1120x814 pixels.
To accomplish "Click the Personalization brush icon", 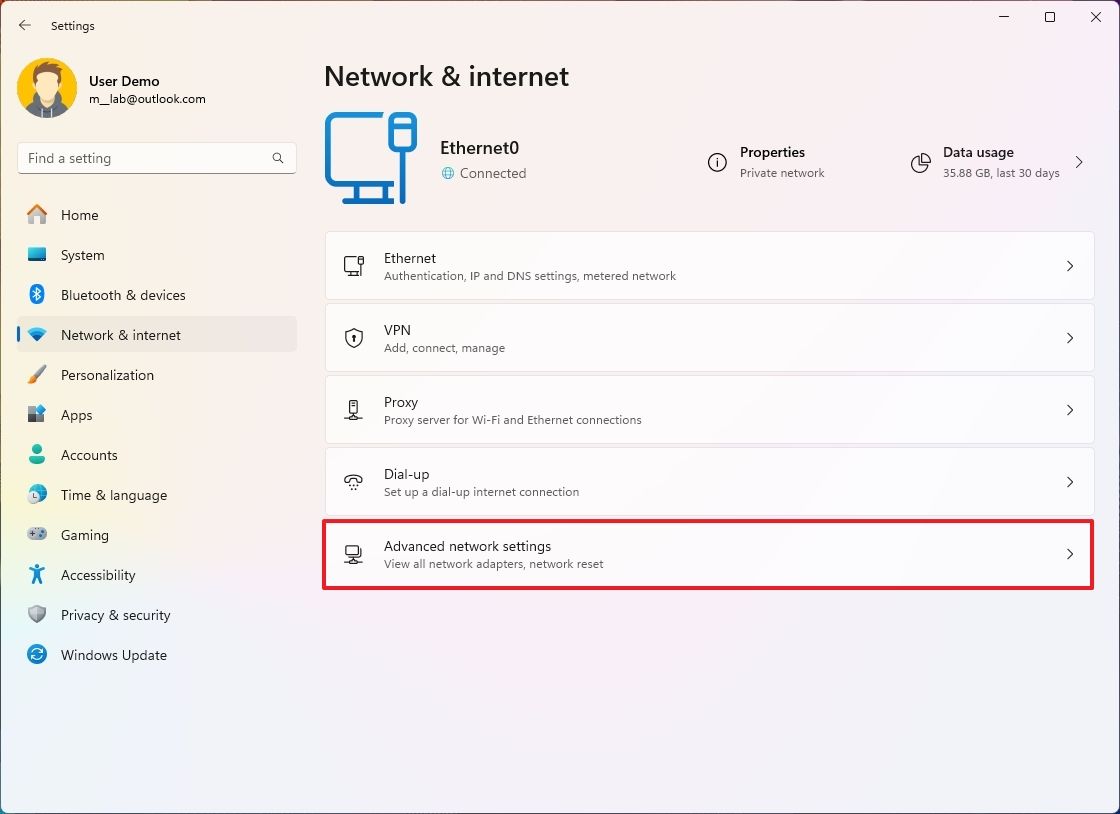I will pos(37,375).
